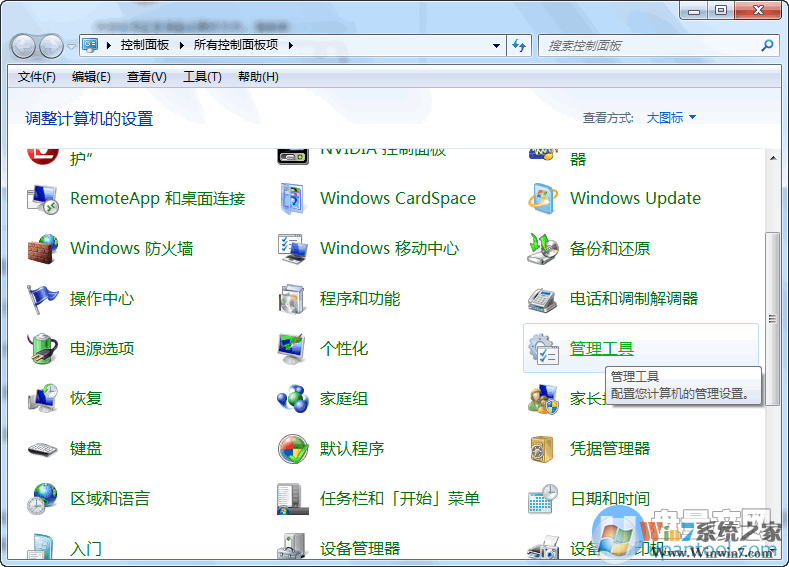Viewport: 789px width, 567px height.
Task: Open the 个性化 personalization icon
Action: (x=292, y=348)
